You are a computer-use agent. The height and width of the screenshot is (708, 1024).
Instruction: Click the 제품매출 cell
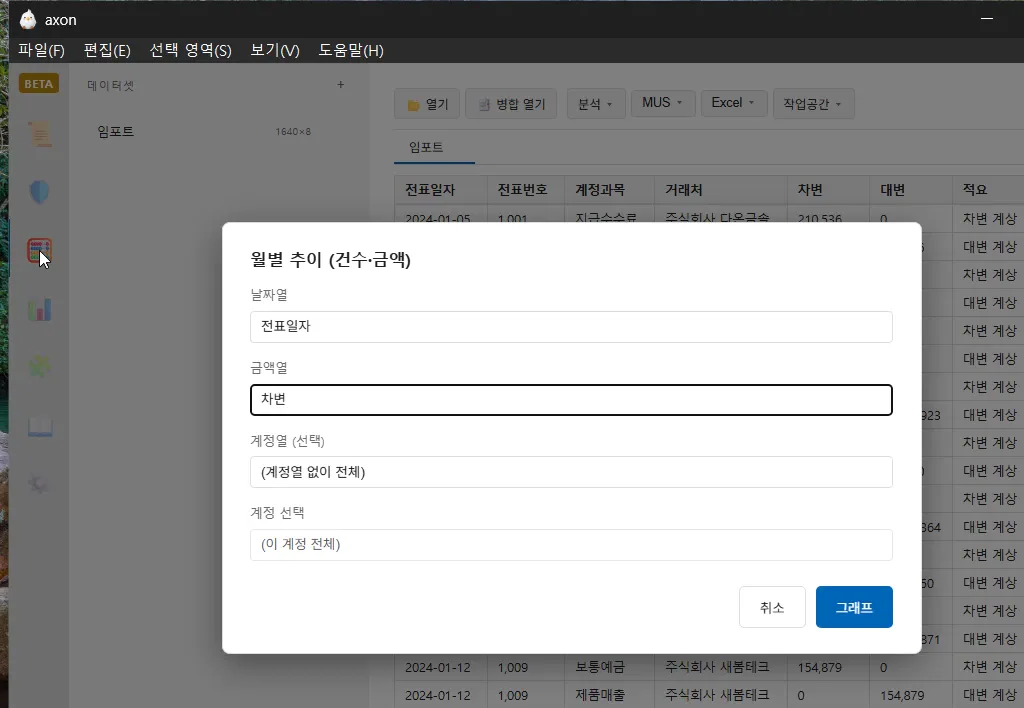609,695
